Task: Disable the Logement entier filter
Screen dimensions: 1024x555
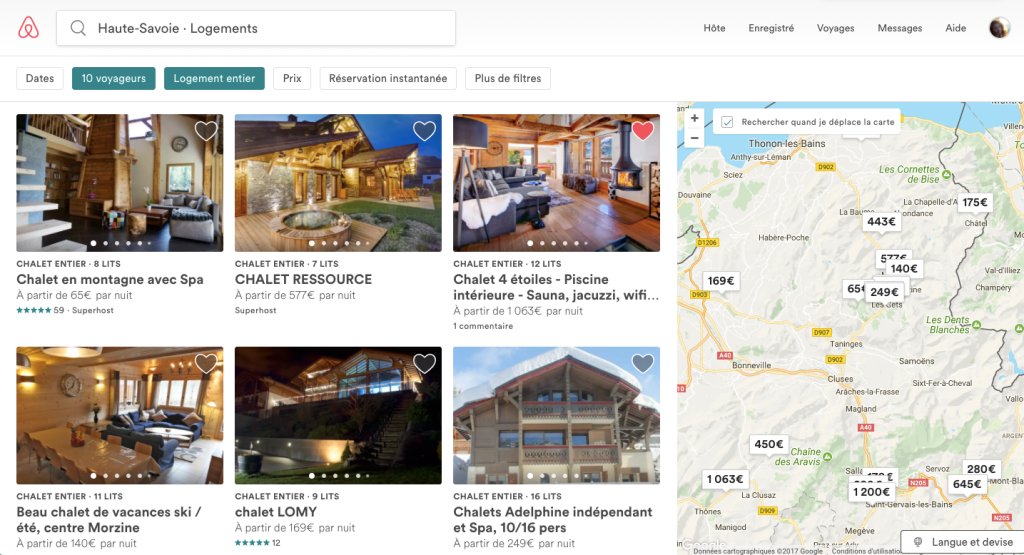Action: point(214,78)
